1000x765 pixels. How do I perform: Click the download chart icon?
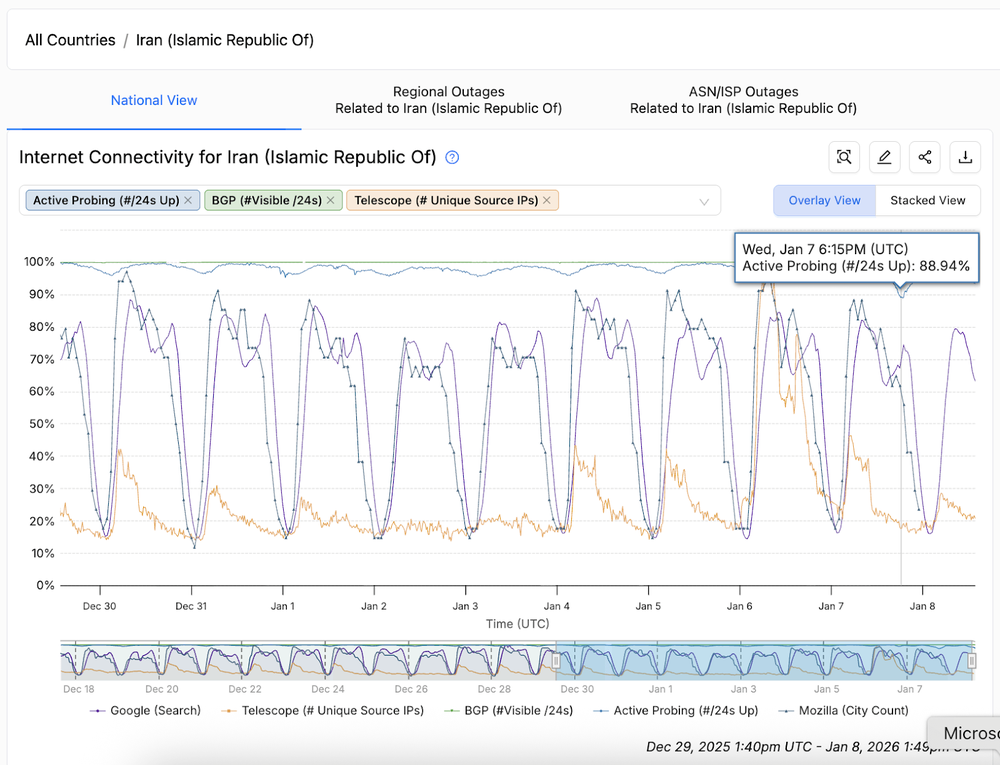click(965, 157)
